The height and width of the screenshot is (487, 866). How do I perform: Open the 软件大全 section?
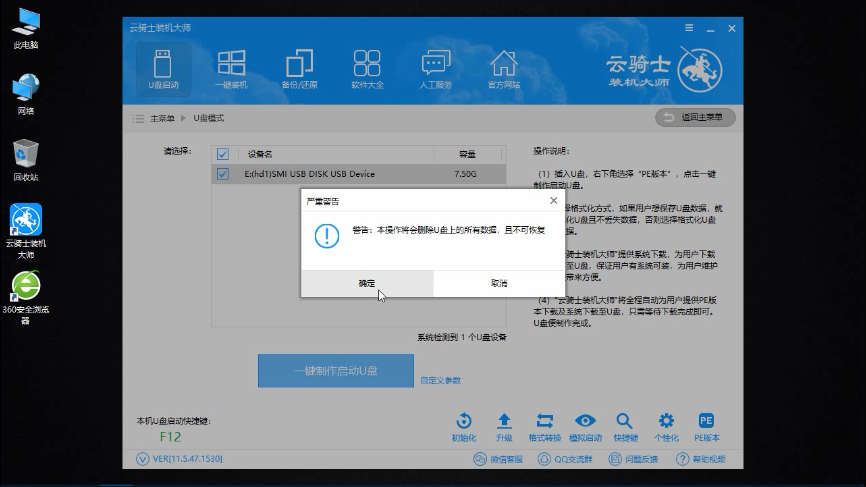coord(367,70)
